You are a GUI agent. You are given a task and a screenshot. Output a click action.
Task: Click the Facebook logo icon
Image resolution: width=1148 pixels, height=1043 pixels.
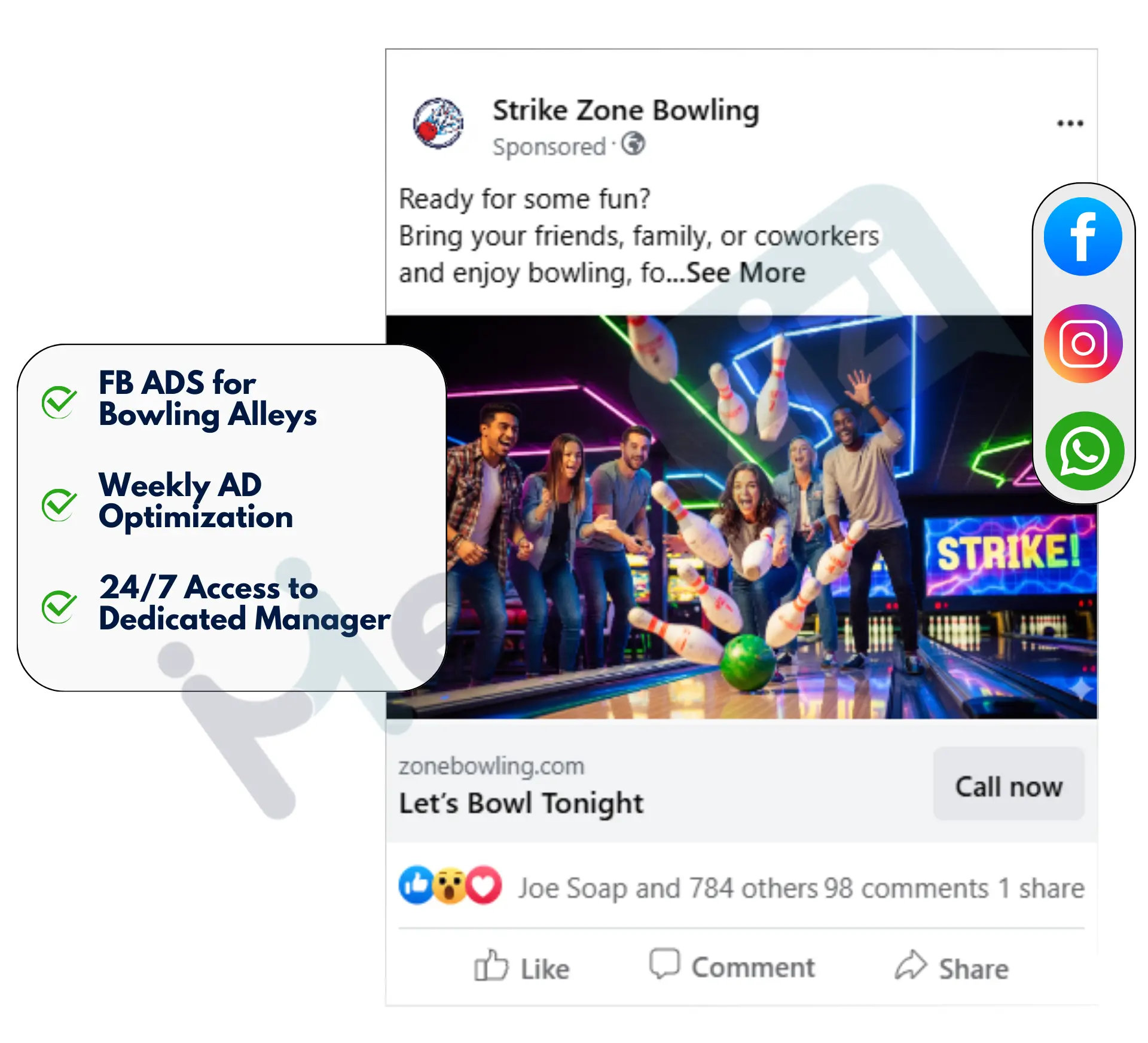click(1083, 237)
